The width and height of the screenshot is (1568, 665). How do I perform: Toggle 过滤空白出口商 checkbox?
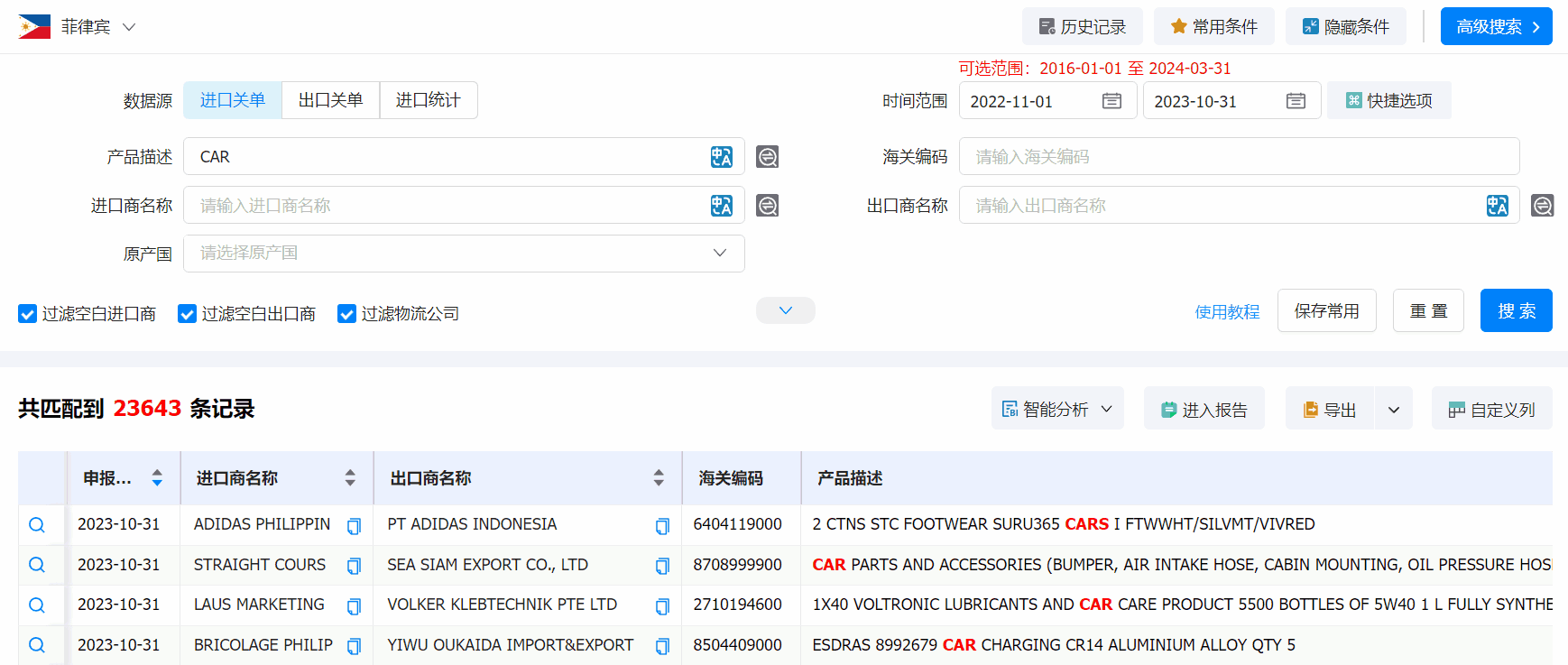tap(188, 314)
